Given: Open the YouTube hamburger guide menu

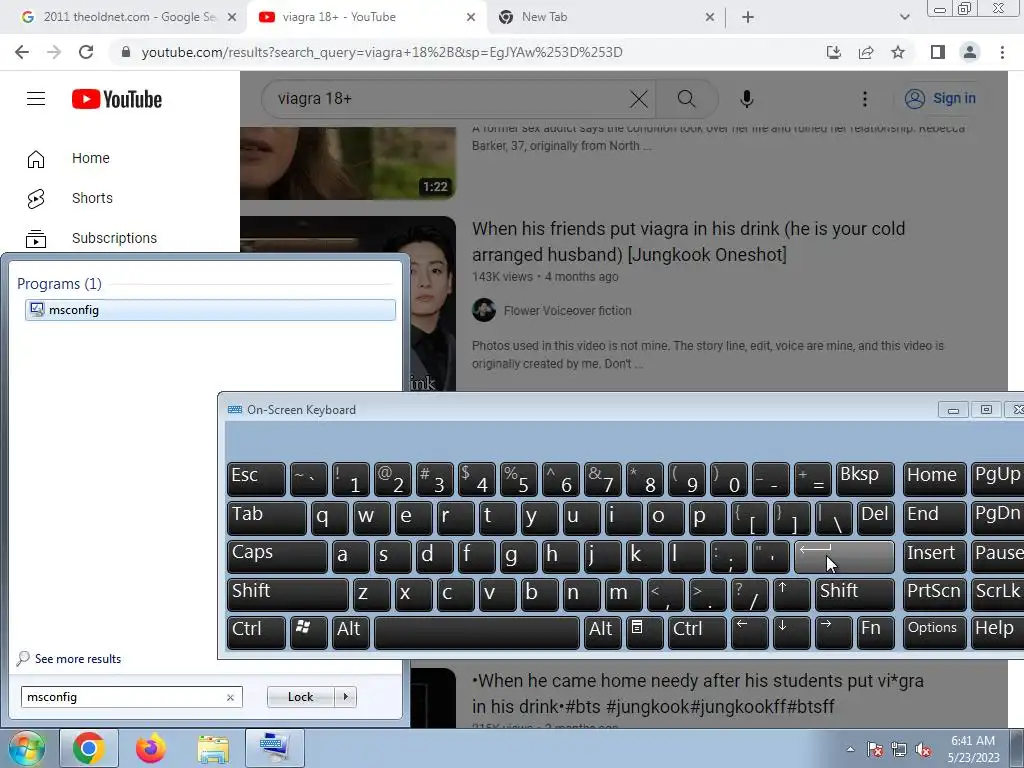Looking at the screenshot, I should tap(36, 99).
